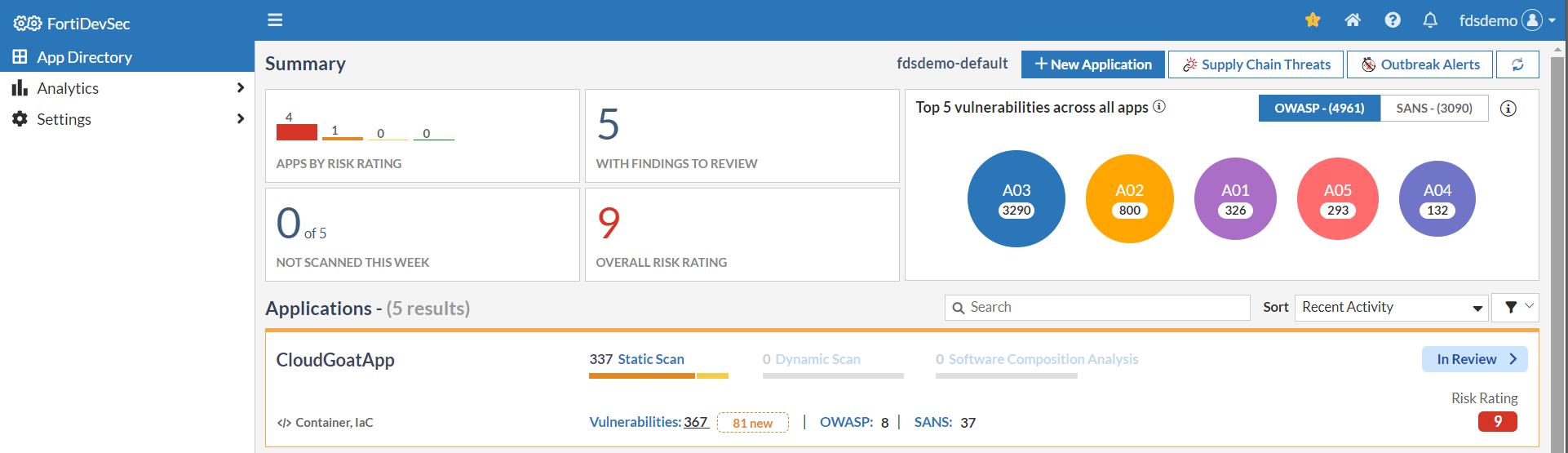Click the A02 800 orange bubble
Image resolution: width=1568 pixels, height=453 pixels.
coord(1130,198)
